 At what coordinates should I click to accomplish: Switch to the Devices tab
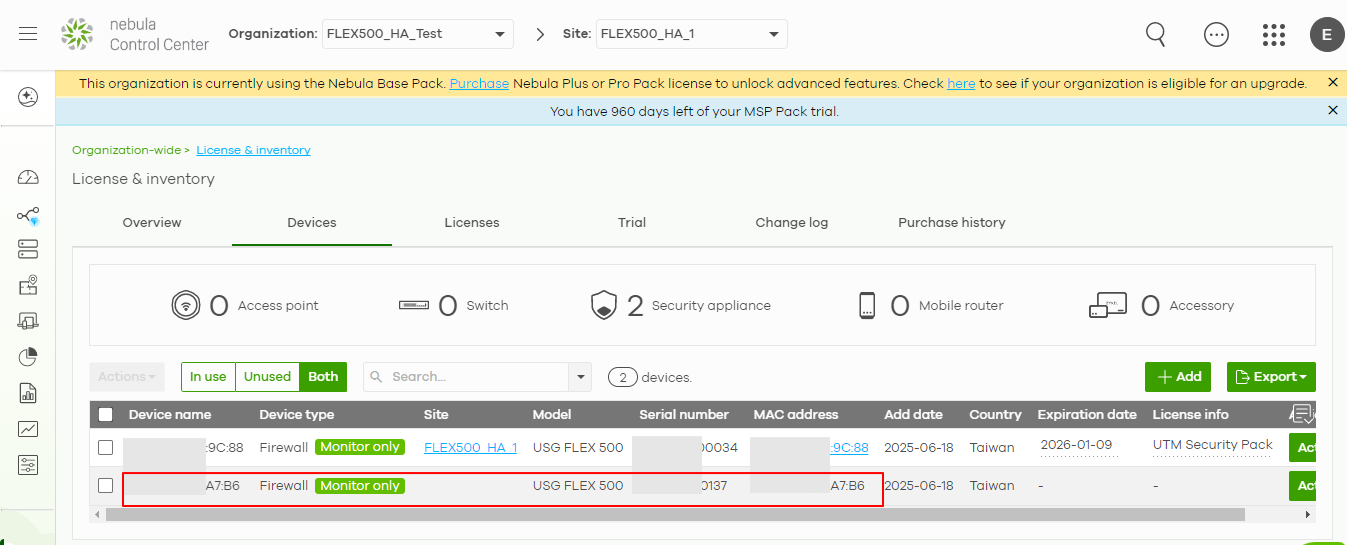[x=312, y=222]
